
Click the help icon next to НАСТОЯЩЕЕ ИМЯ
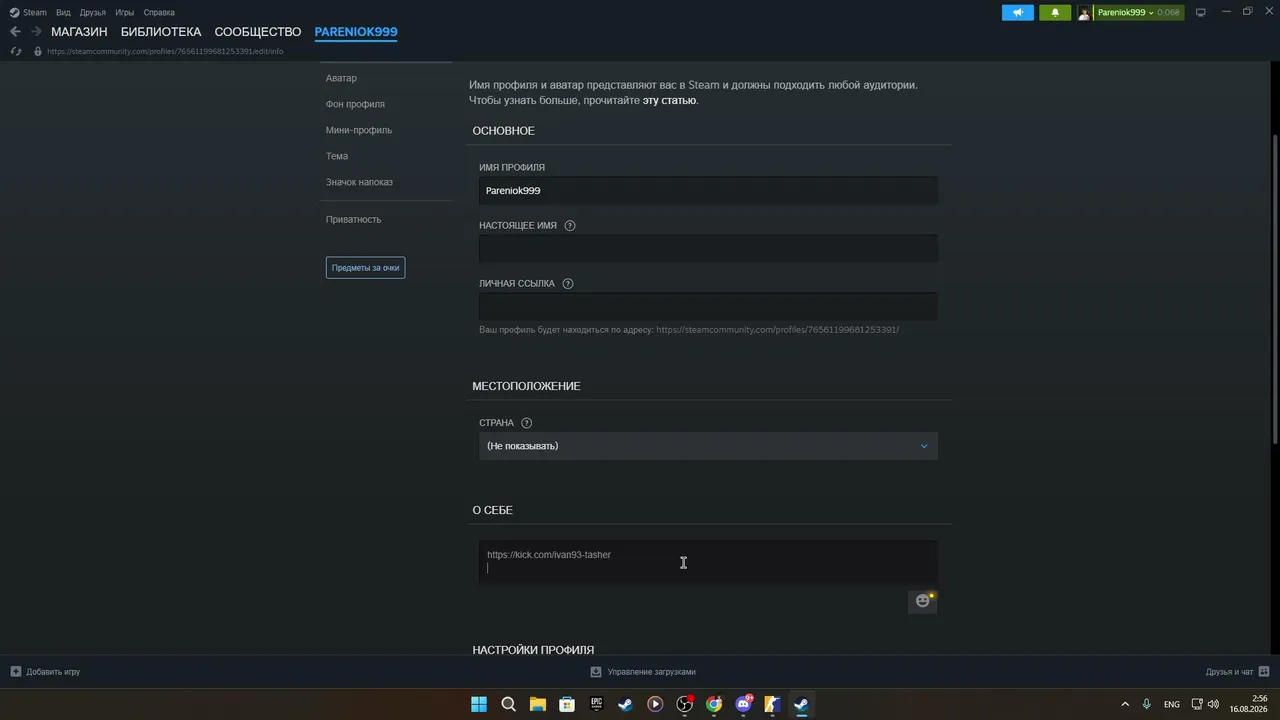570,226
